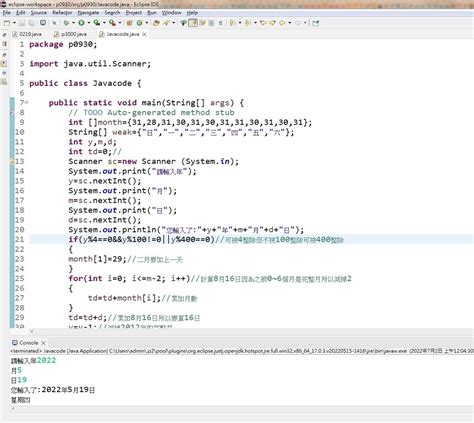Collapse the main method fold at line 7
The width and height of the screenshot is (474, 423).
point(27,102)
